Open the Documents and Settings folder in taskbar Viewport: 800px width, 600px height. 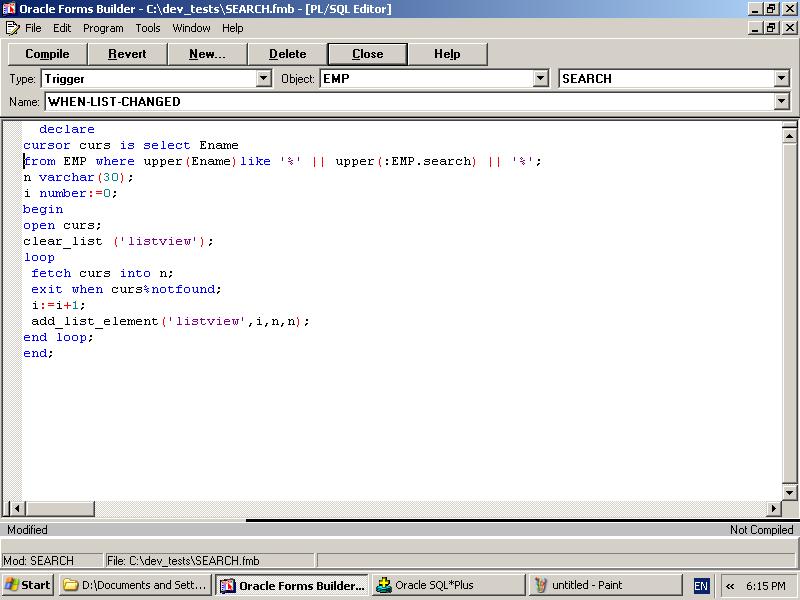(134, 585)
